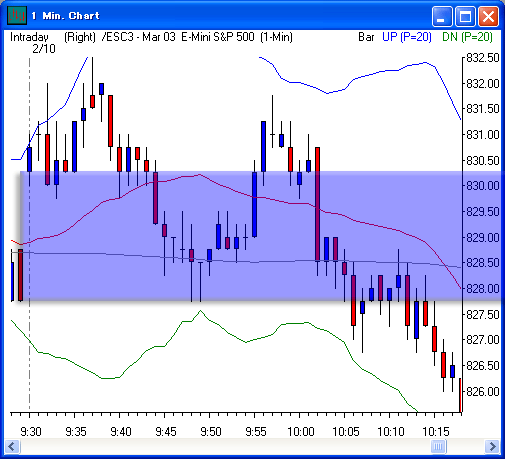Click the green 'DN (P=20)' legend
Image resolution: width=505 pixels, height=459 pixels.
pyautogui.click(x=467, y=37)
